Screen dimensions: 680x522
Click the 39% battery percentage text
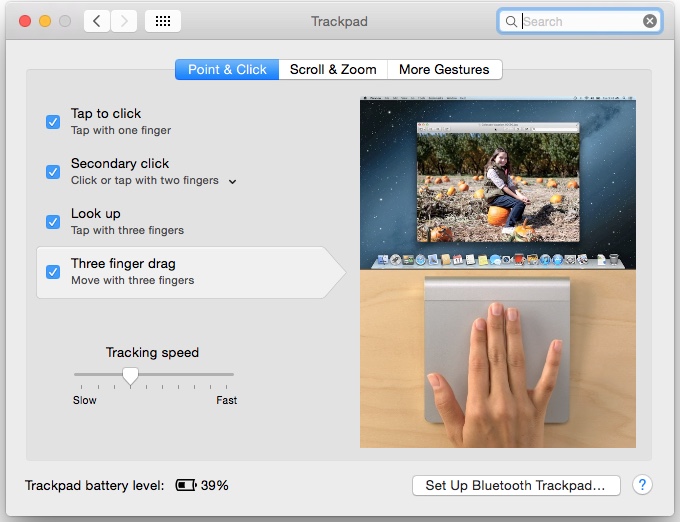[214, 485]
